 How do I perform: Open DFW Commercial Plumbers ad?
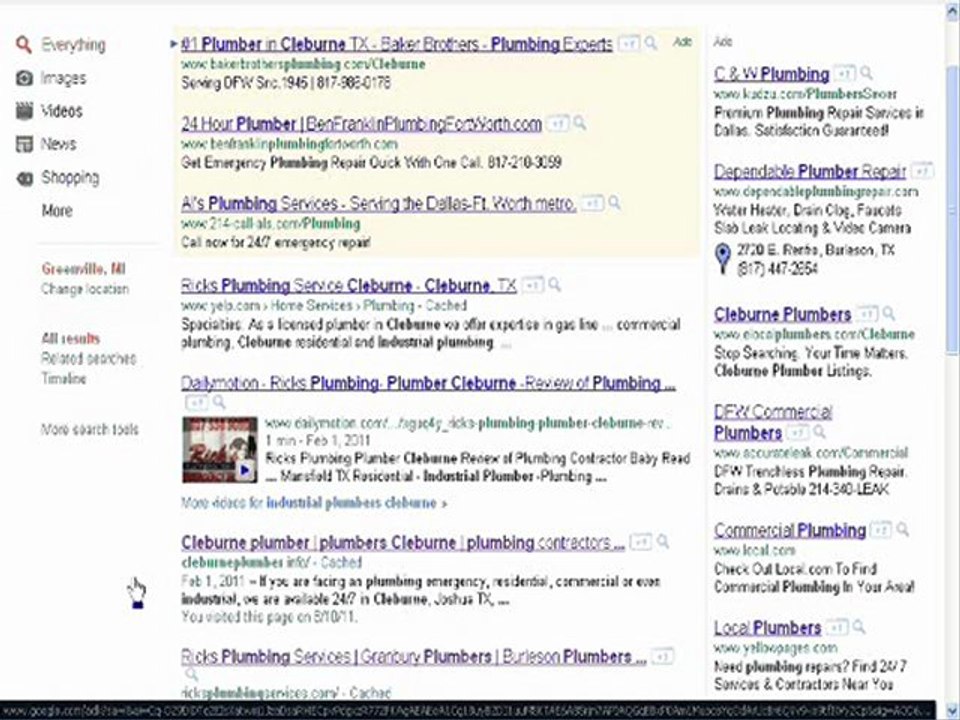point(773,422)
